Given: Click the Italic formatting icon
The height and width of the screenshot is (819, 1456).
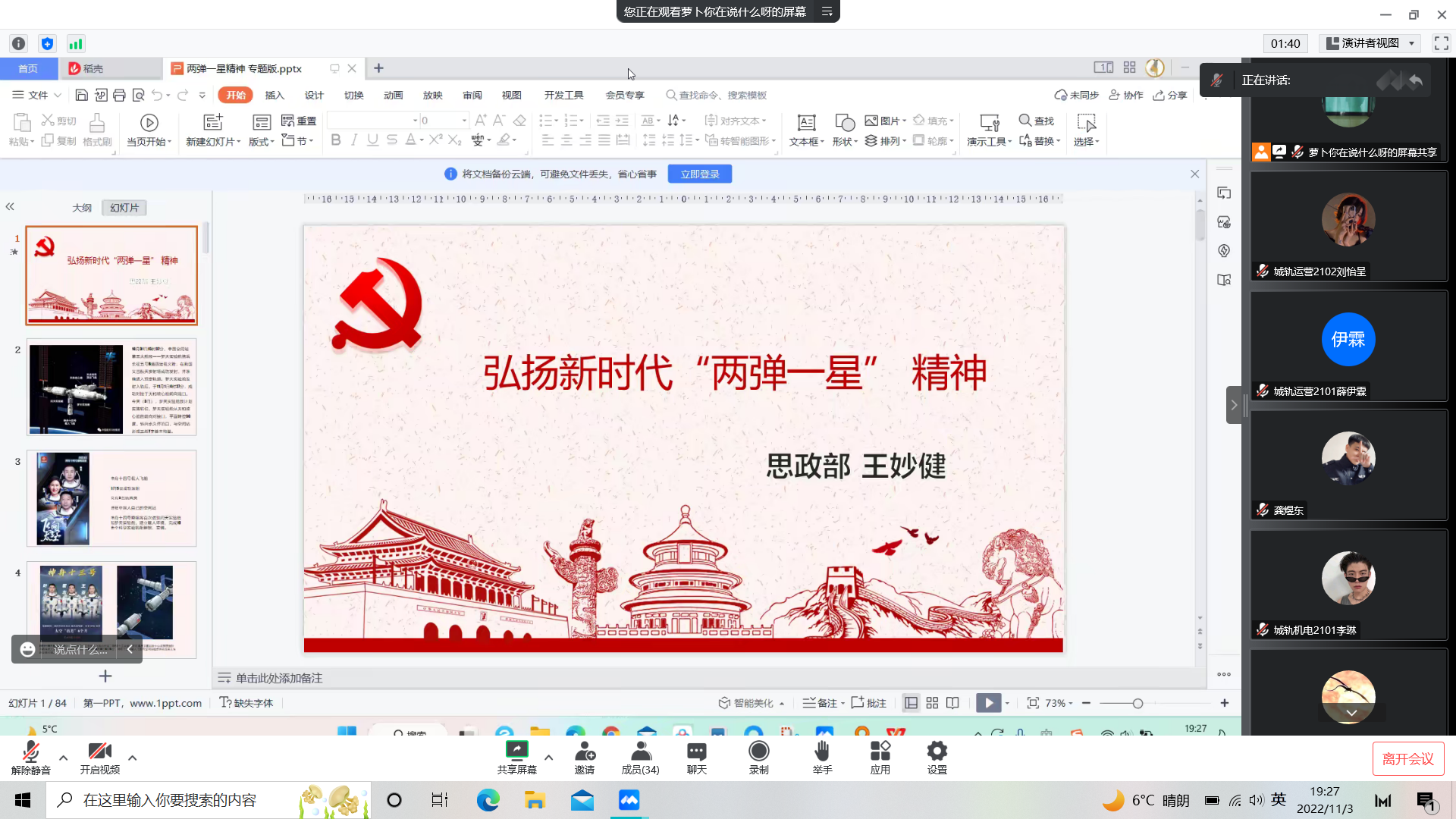Looking at the screenshot, I should (x=354, y=140).
